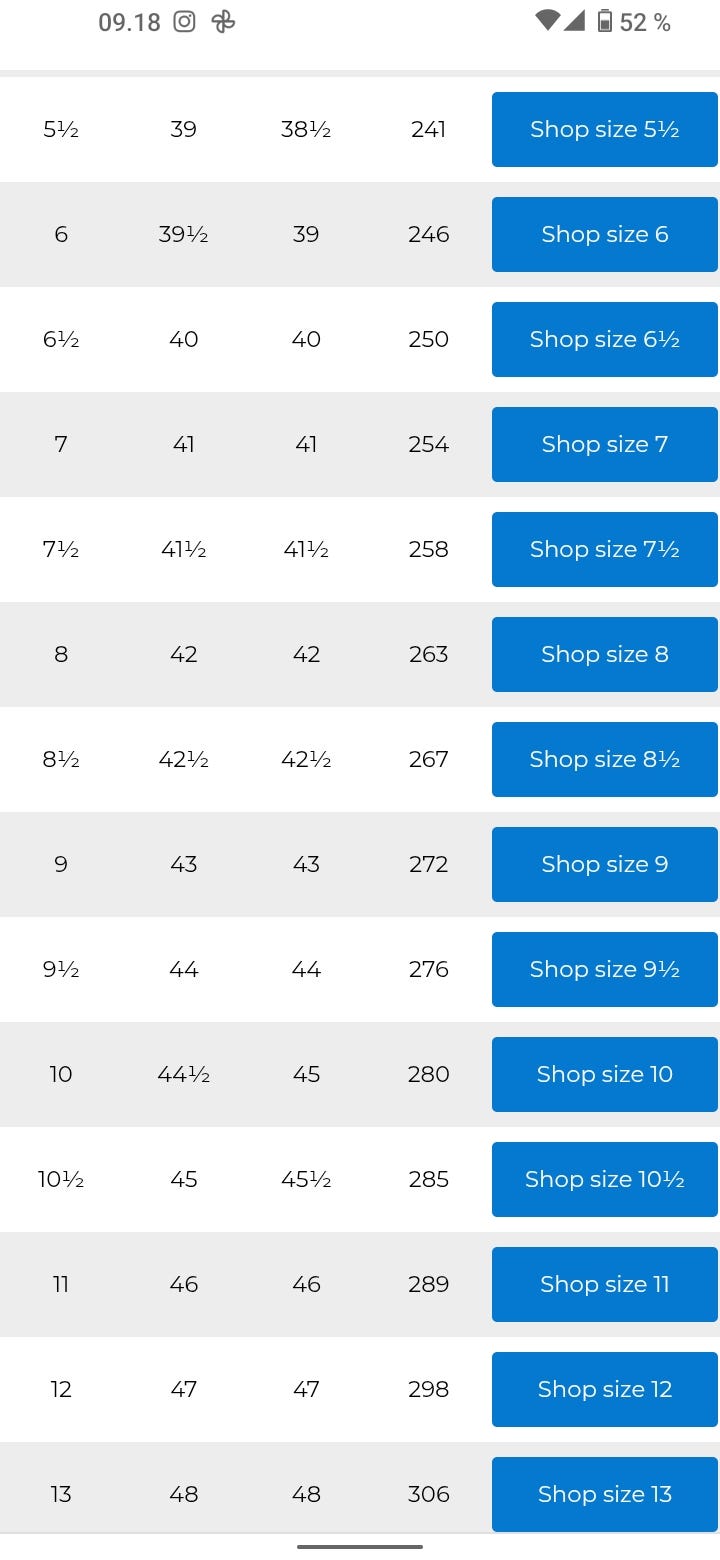Open Shop size 8½
Image resolution: width=720 pixels, height=1560 pixels.
tap(604, 759)
